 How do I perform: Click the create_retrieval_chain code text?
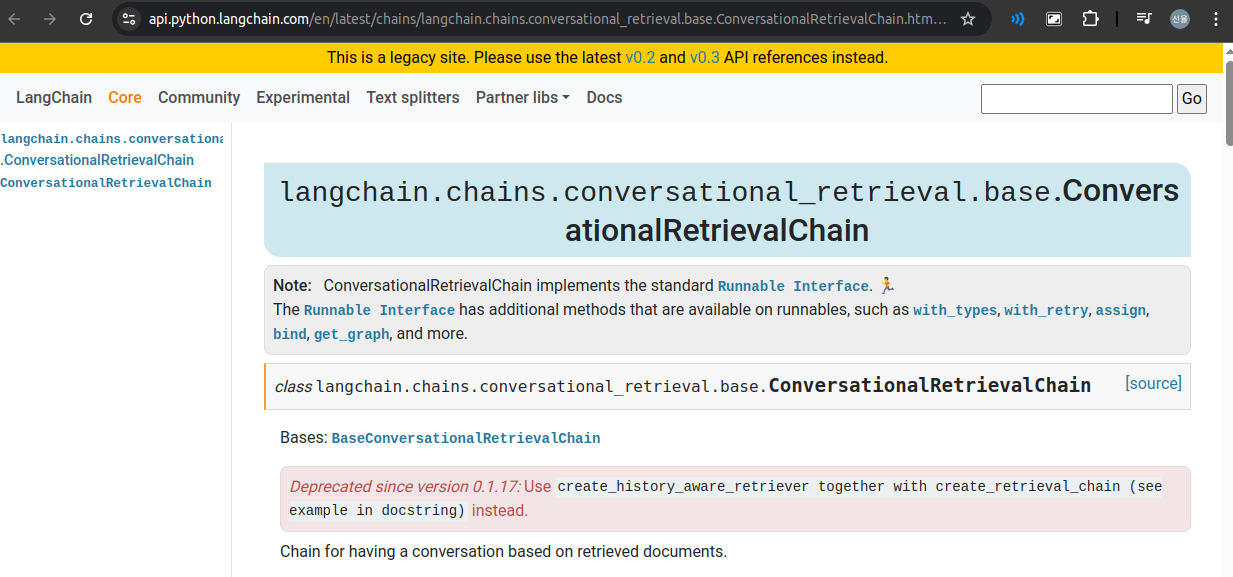click(x=1027, y=486)
